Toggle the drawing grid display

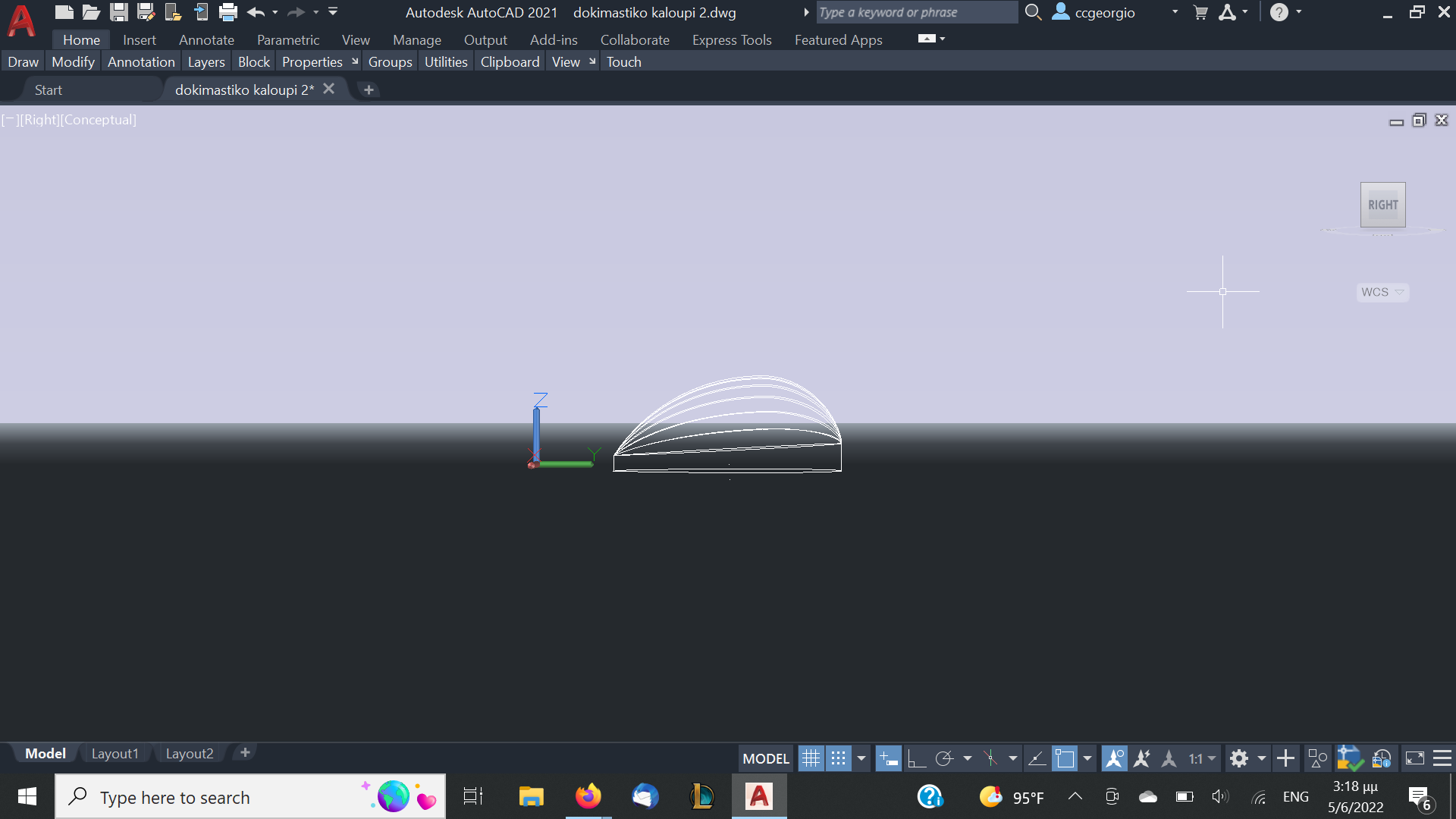pos(811,758)
